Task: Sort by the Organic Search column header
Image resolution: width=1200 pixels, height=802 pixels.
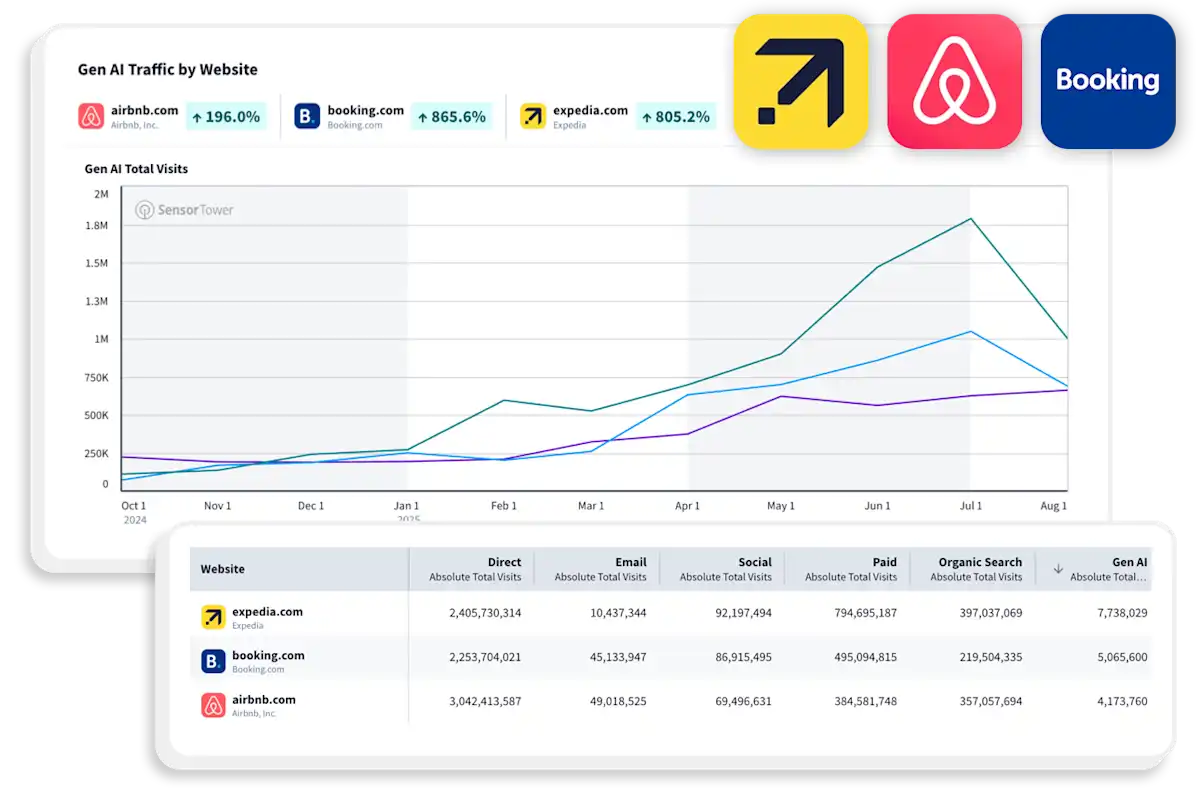Action: pyautogui.click(x=974, y=569)
